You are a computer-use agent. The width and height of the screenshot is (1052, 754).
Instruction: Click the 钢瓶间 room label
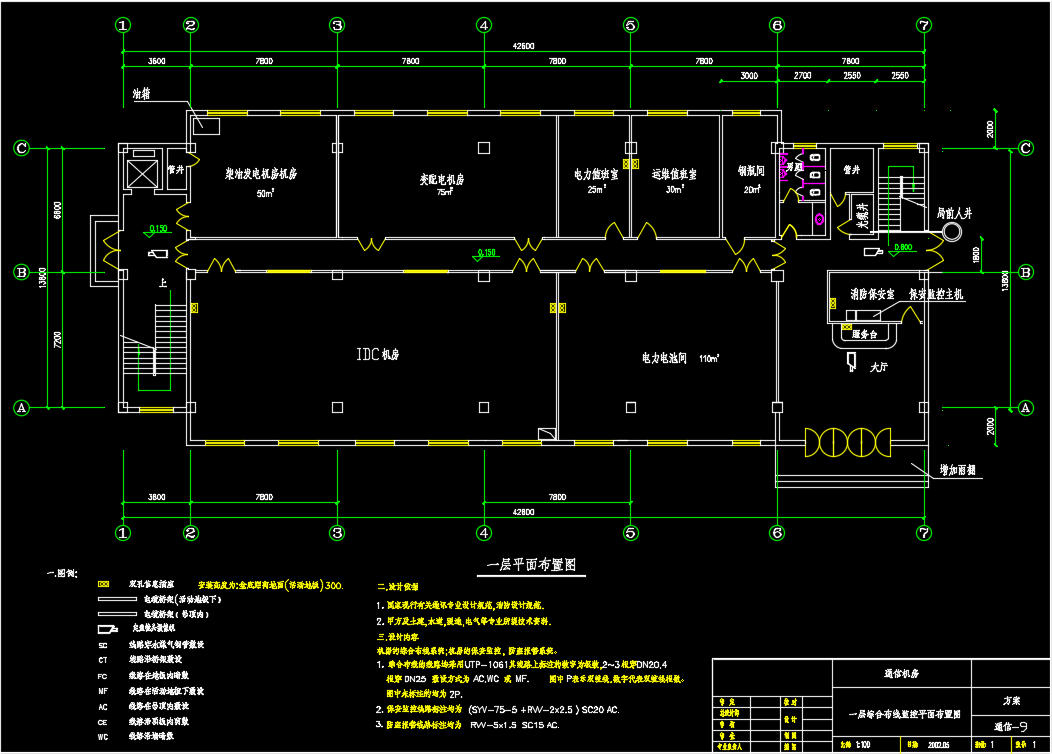click(751, 171)
